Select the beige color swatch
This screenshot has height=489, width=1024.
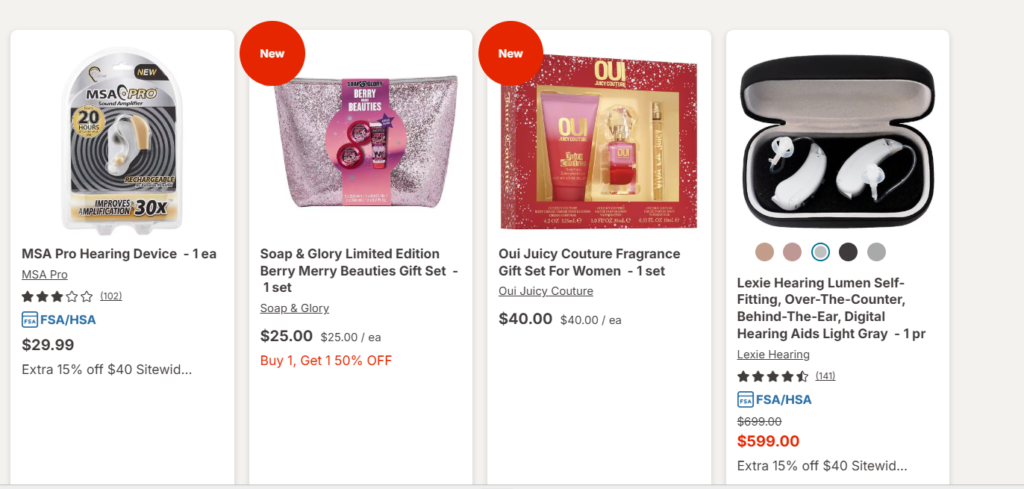tap(764, 252)
